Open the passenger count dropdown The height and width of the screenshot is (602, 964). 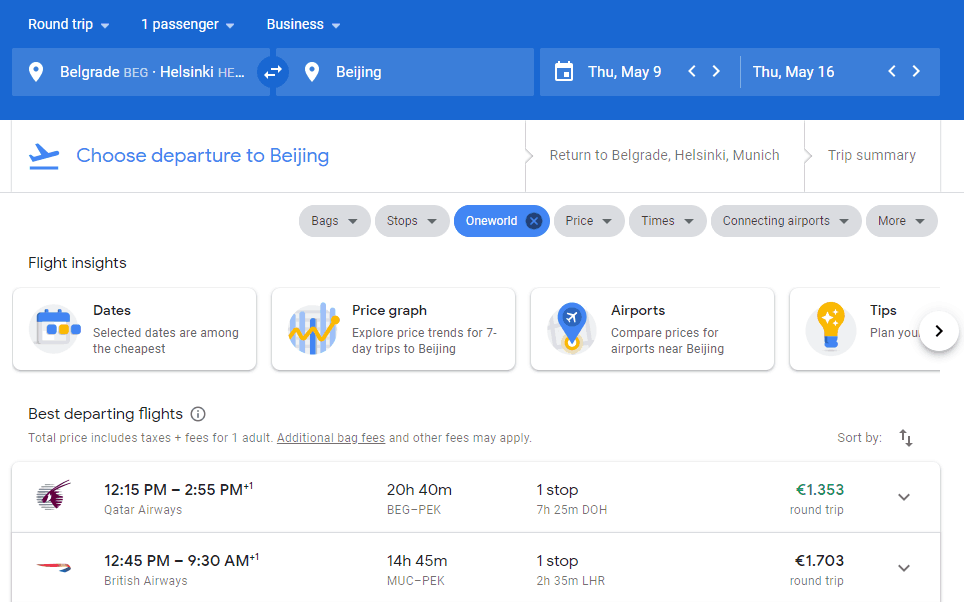pos(188,24)
